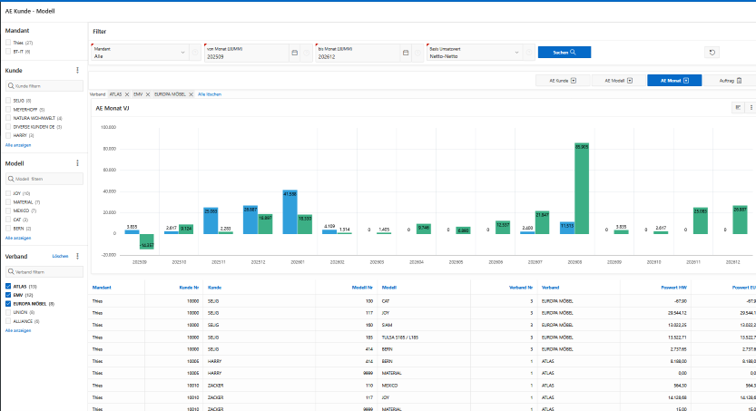The width and height of the screenshot is (756, 411).
Task: Click help icon next to Mandant dropdown
Action: tap(195, 53)
